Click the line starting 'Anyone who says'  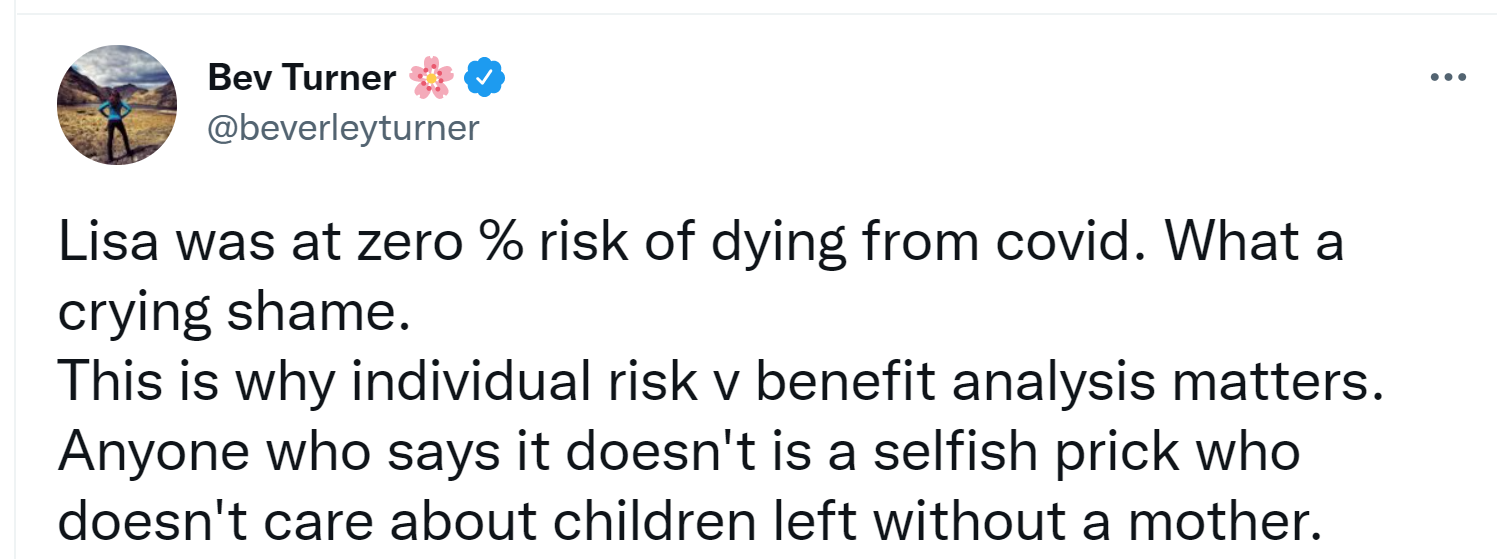tap(679, 452)
